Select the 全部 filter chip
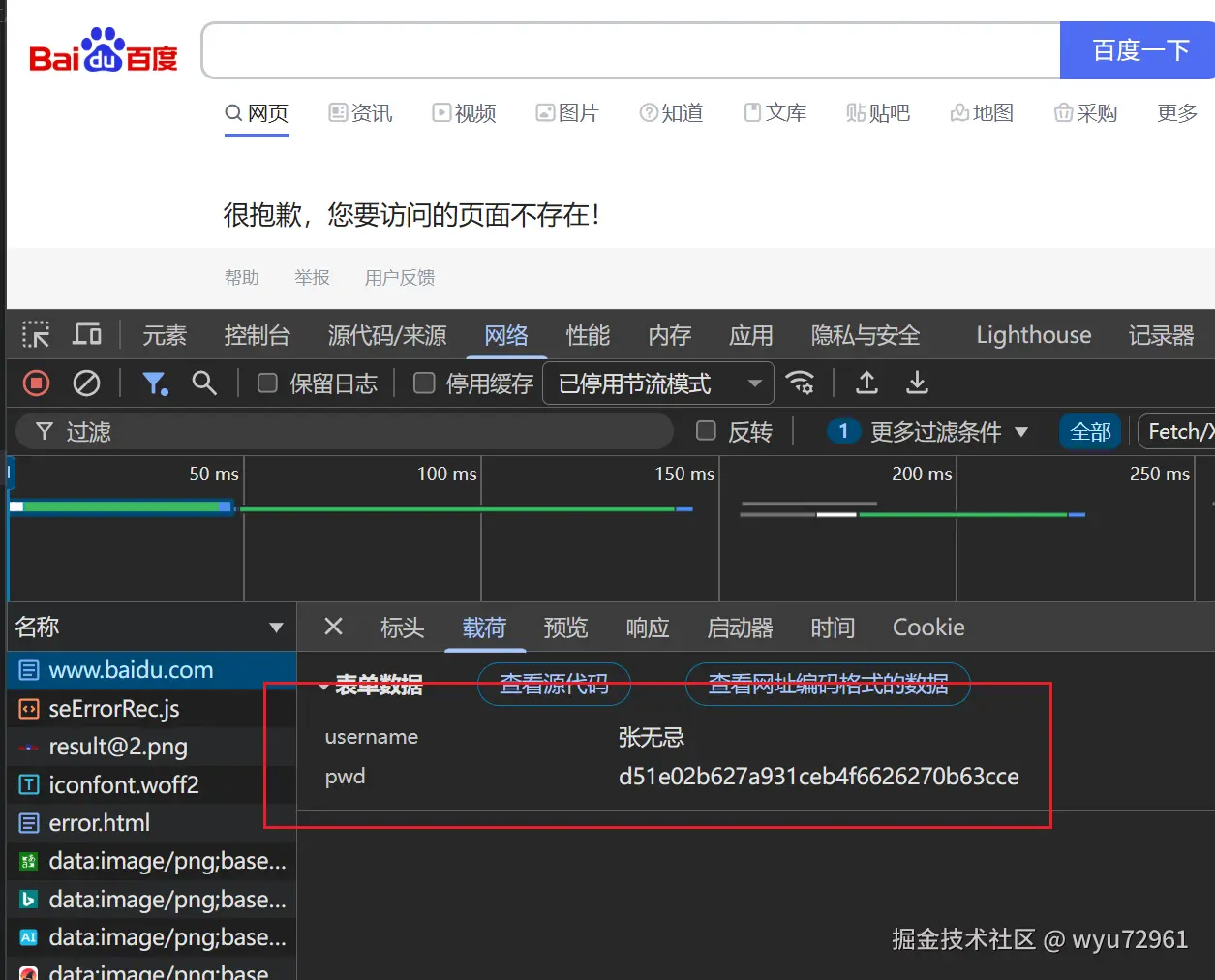Screen dimensions: 1215x980 pyautogui.click(x=1090, y=432)
